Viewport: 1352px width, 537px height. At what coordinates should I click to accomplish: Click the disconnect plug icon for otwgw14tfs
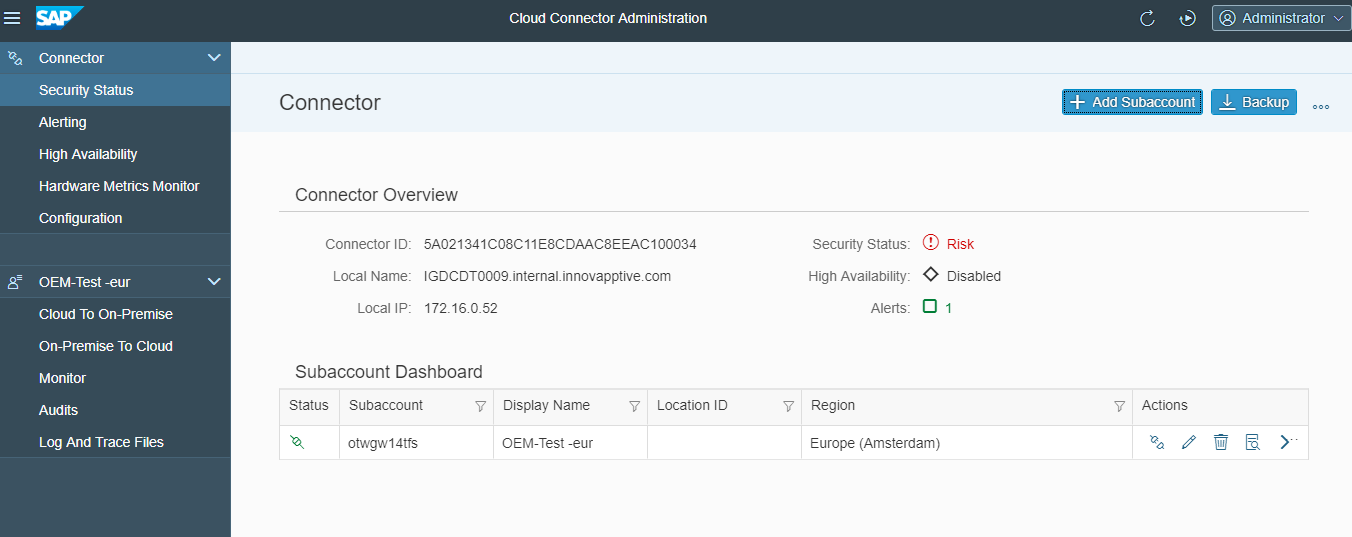1157,442
